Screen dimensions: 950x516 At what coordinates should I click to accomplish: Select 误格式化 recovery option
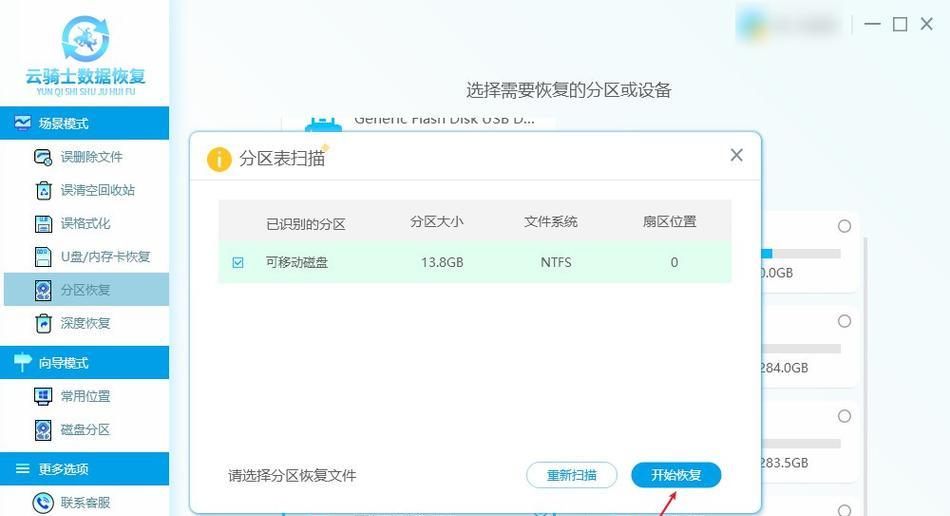[x=86, y=223]
